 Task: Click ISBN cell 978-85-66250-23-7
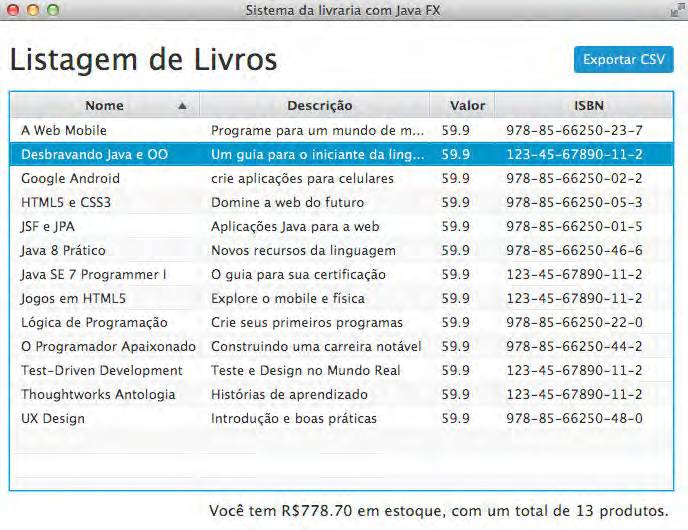tap(574, 130)
